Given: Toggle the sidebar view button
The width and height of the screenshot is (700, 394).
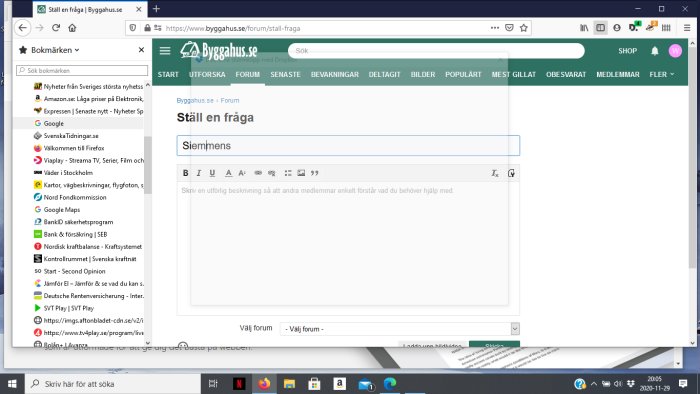Looking at the screenshot, I should point(600,28).
